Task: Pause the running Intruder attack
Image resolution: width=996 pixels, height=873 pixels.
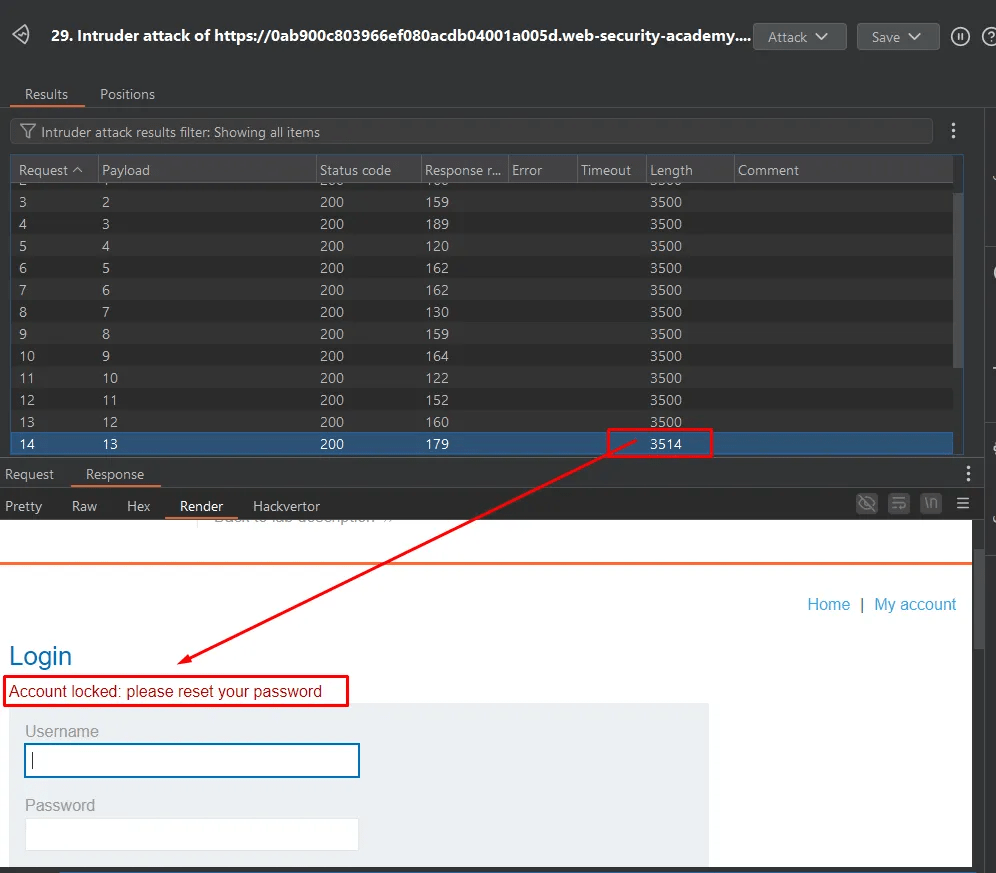Action: [960, 37]
